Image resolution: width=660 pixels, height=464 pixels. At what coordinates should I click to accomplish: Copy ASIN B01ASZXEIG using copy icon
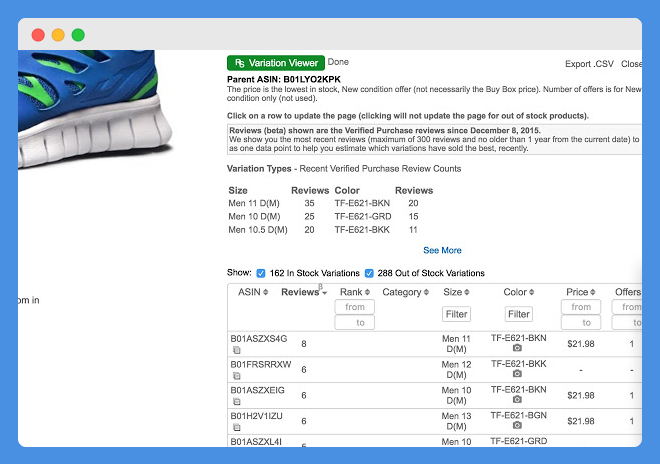[237, 401]
